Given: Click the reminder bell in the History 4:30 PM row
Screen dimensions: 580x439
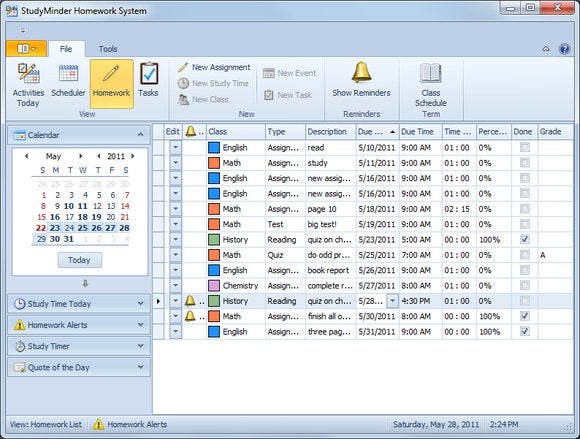Looking at the screenshot, I should tap(190, 301).
